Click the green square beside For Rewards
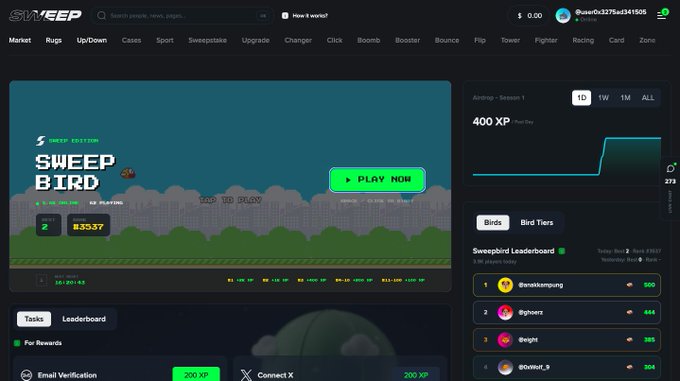Image resolution: width=680 pixels, height=381 pixels. [17, 343]
